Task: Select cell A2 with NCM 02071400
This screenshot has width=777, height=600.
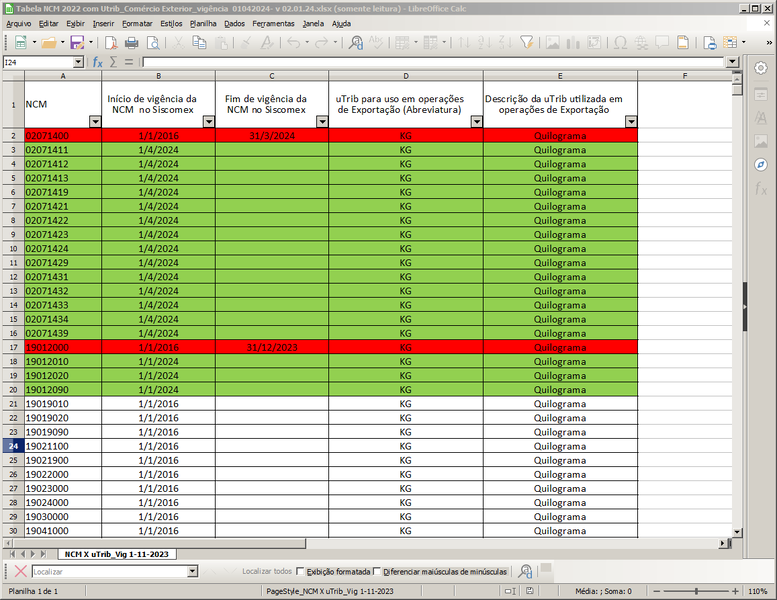Action: [x=63, y=135]
